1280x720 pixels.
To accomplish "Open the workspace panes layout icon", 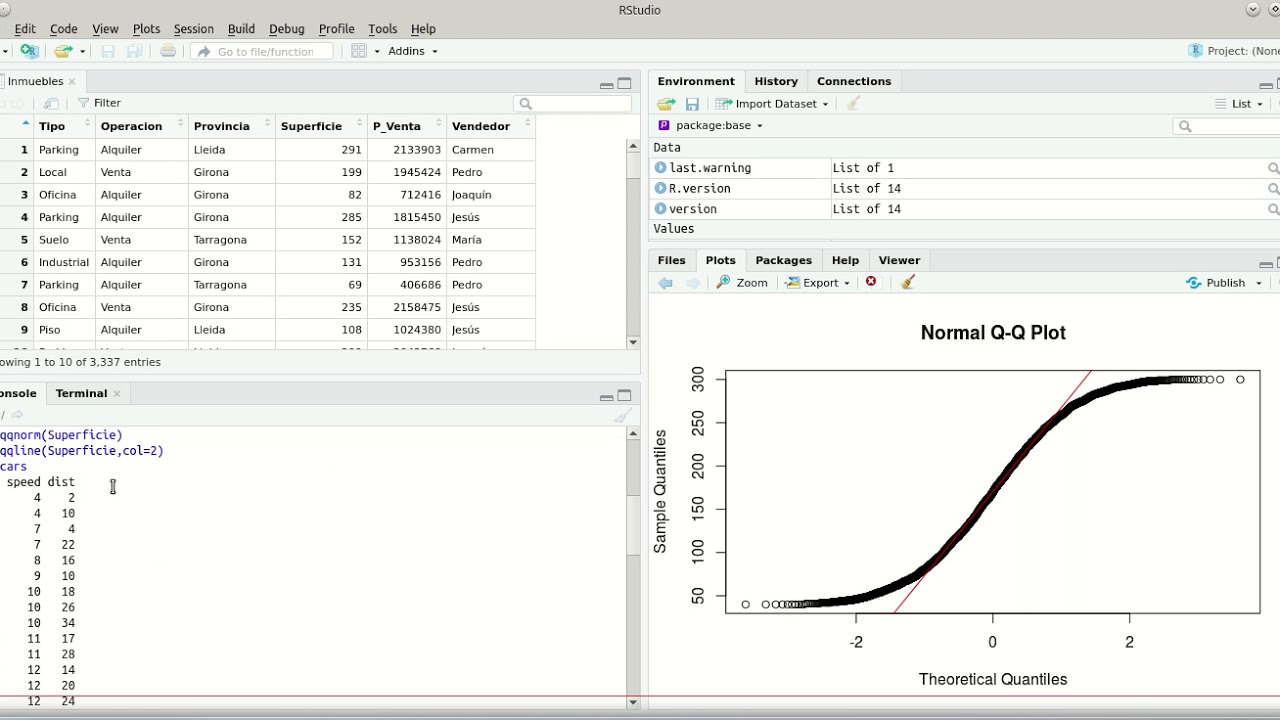I will click(359, 51).
